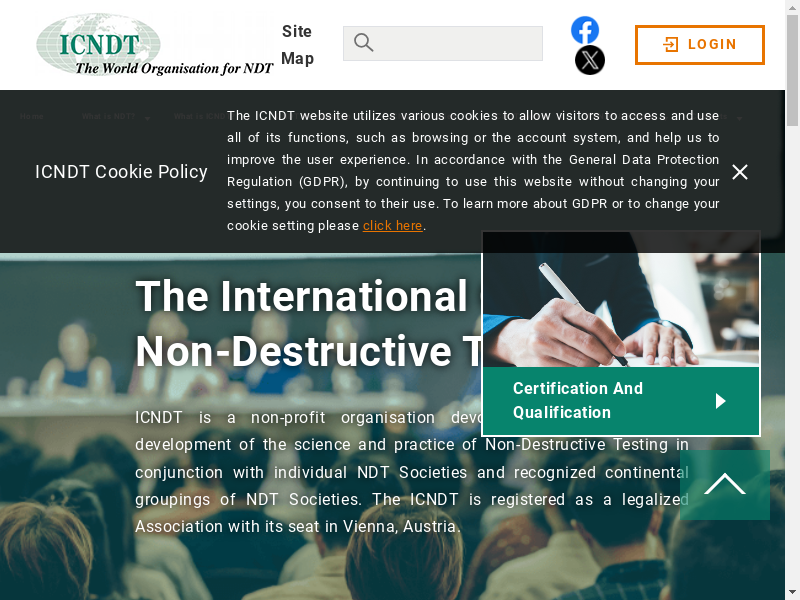Open the Facebook page icon
The height and width of the screenshot is (600, 800).
coord(585,30)
